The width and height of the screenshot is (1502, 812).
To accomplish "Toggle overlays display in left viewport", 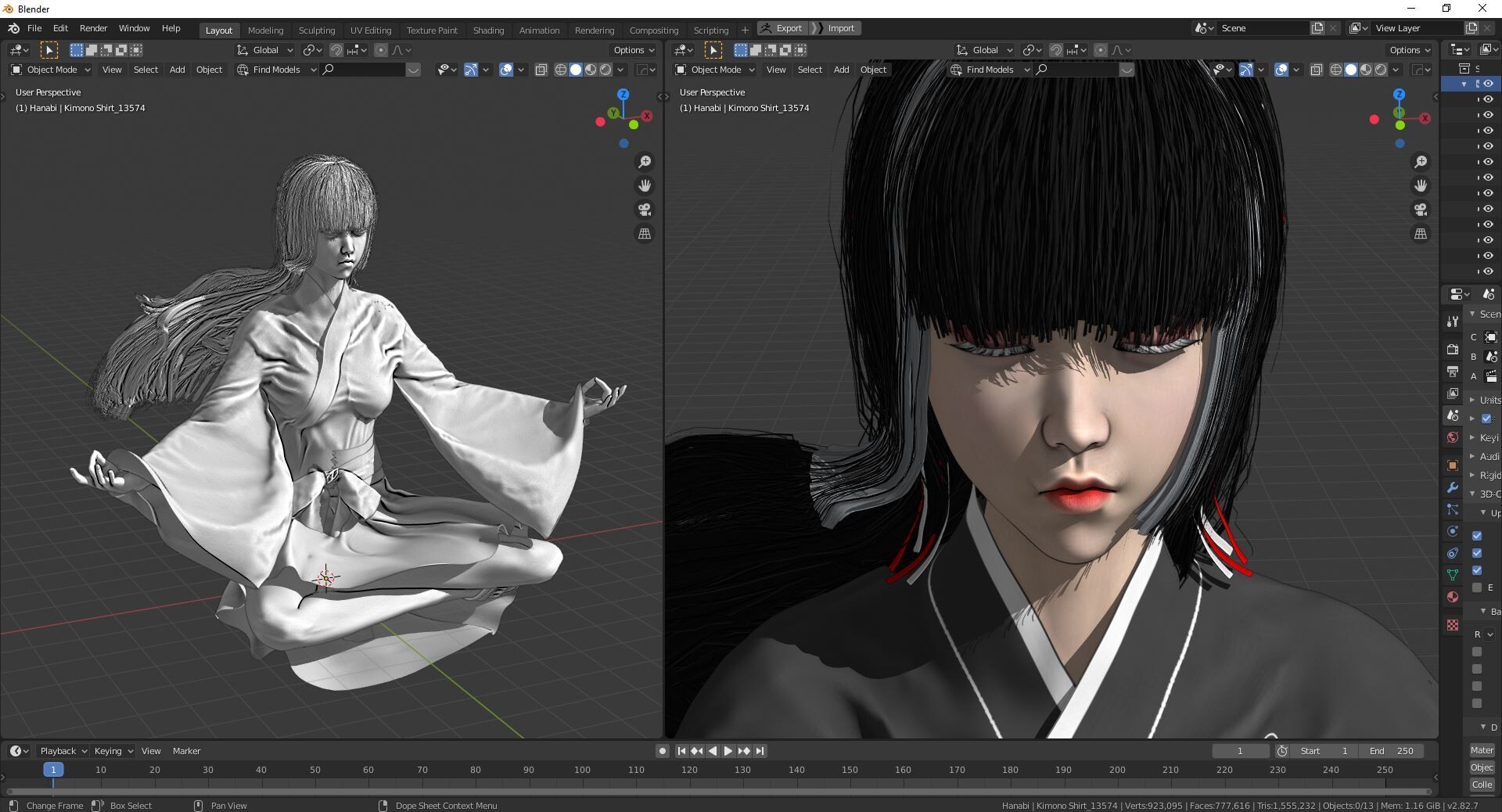I will point(505,70).
